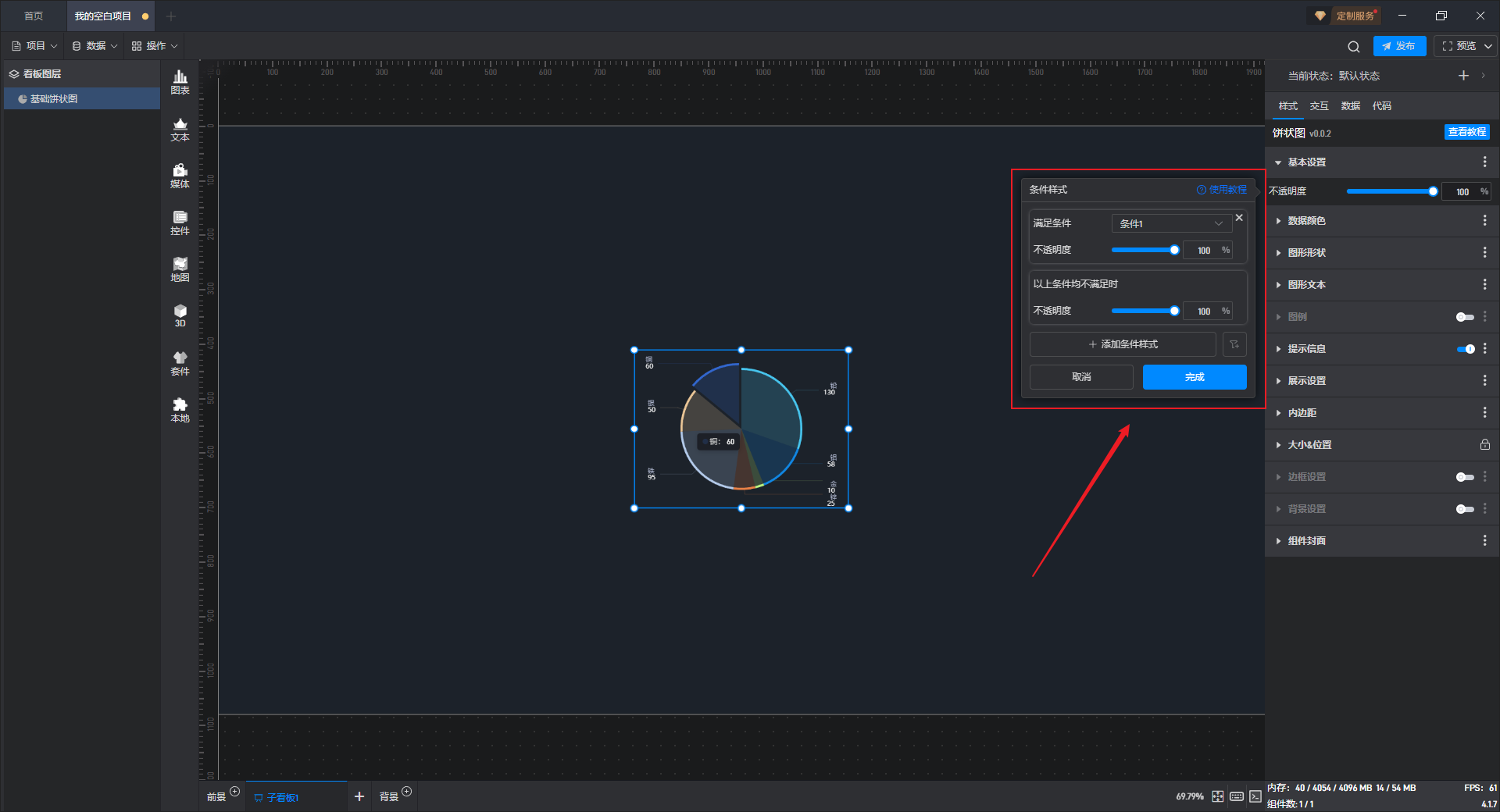The height and width of the screenshot is (812, 1500).
Task: Expand the 图形形状 section
Action: (1306, 253)
